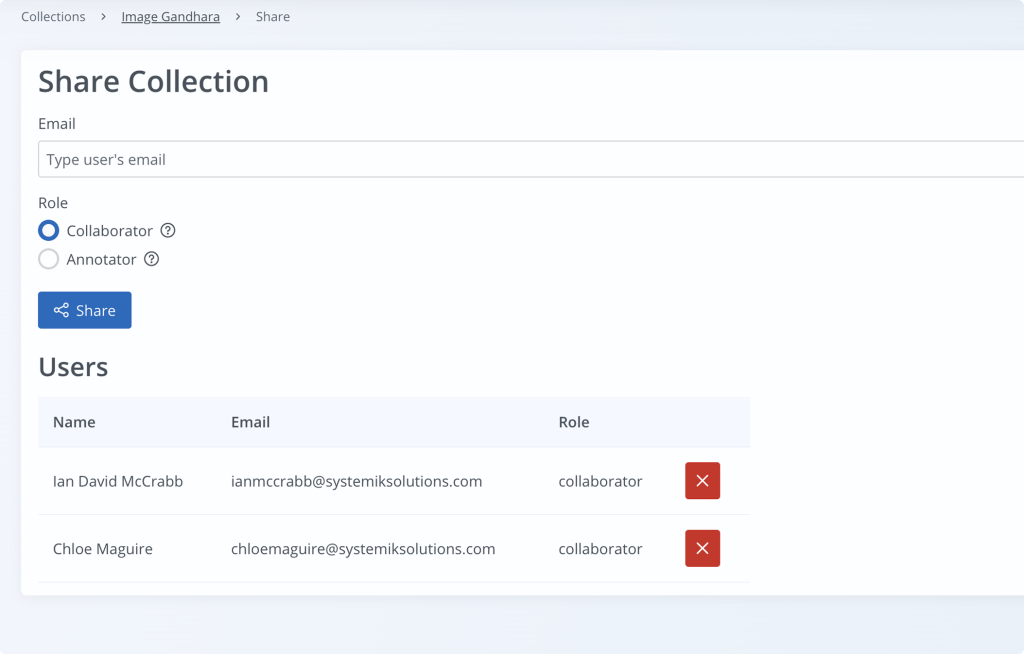Select the Annotator role radio button
The width and height of the screenshot is (1024, 654).
point(49,259)
